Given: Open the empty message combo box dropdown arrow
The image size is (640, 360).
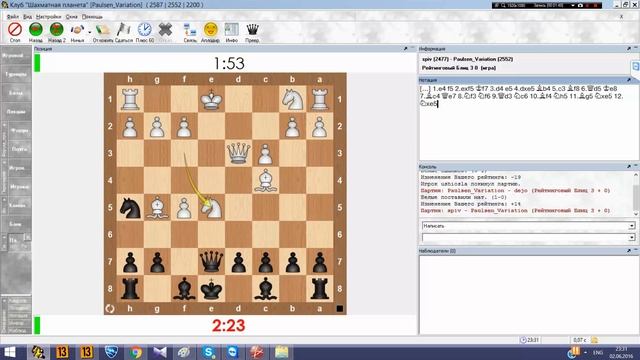Looking at the screenshot, I should [632, 238].
